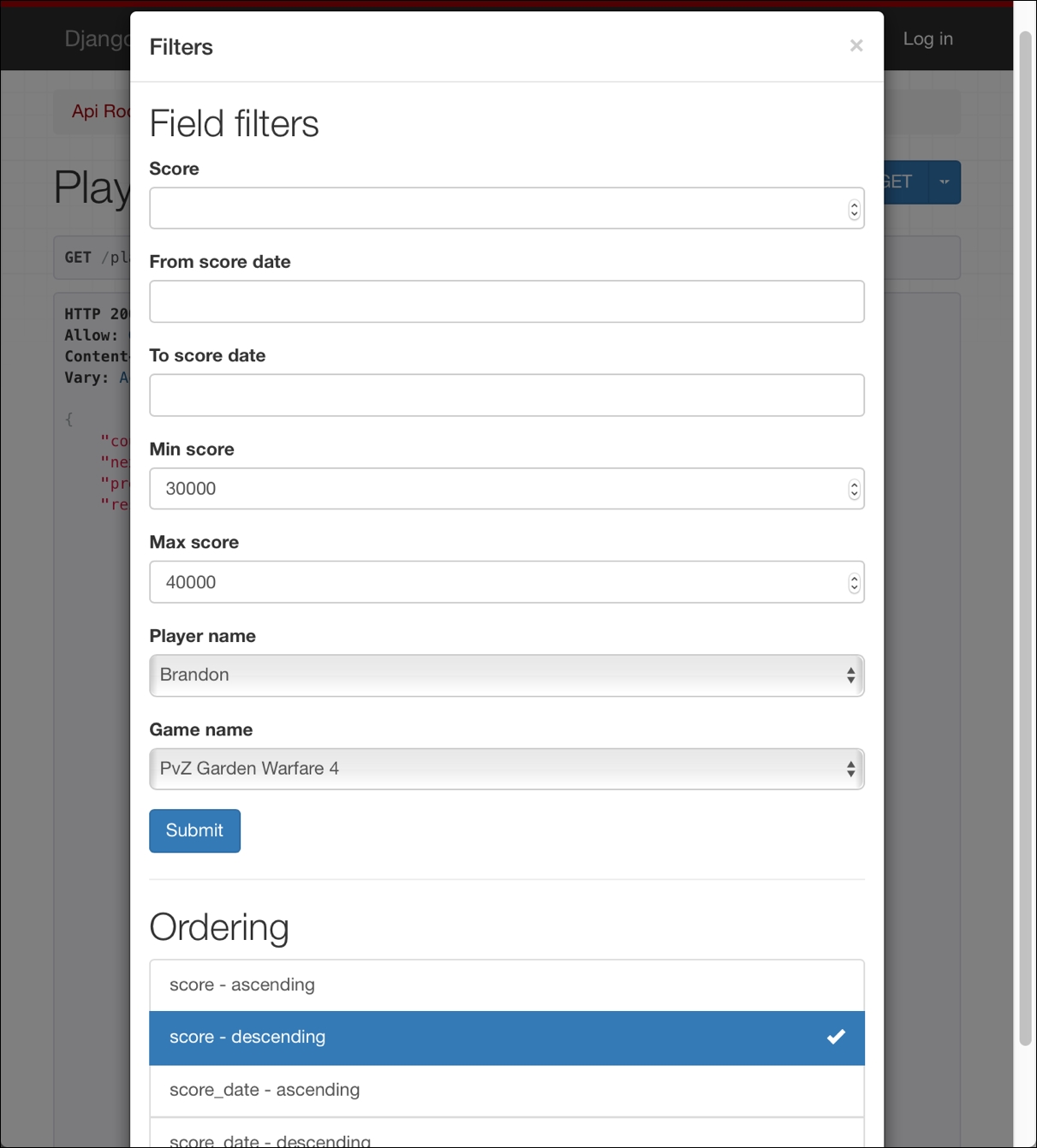Viewport: 1037px width, 1148px height.
Task: Close the Filters dialog with the X
Action: click(855, 46)
